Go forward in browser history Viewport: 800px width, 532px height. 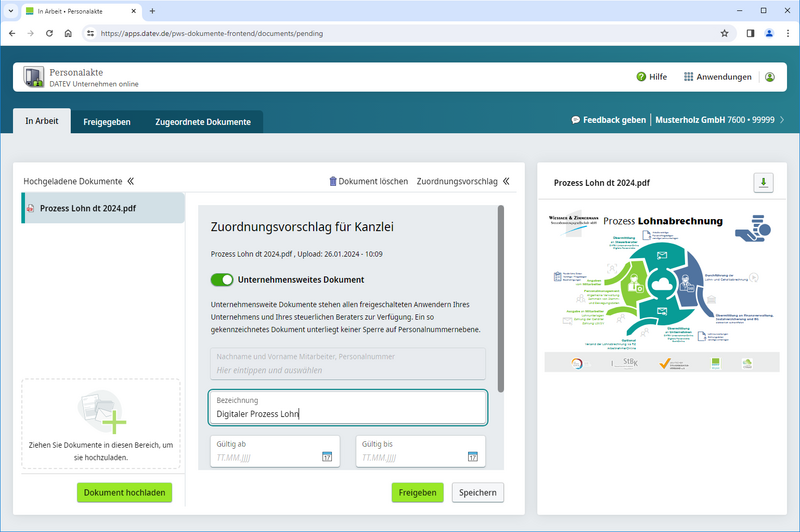[x=31, y=33]
